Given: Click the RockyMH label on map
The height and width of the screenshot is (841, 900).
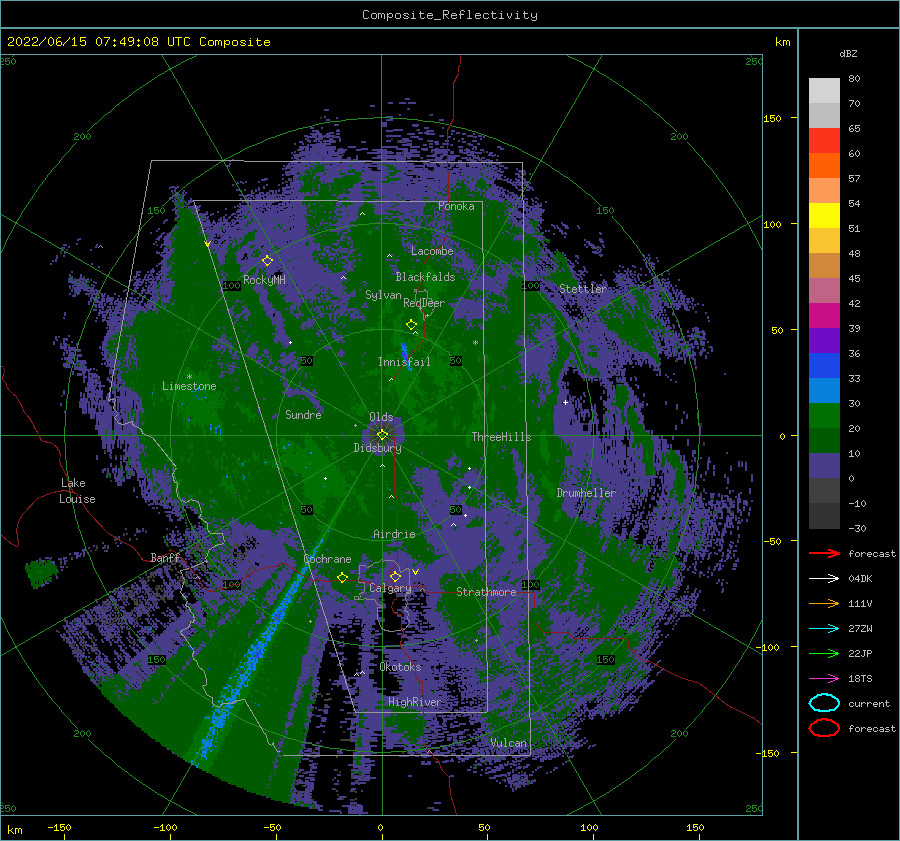Looking at the screenshot, I should pos(264,280).
